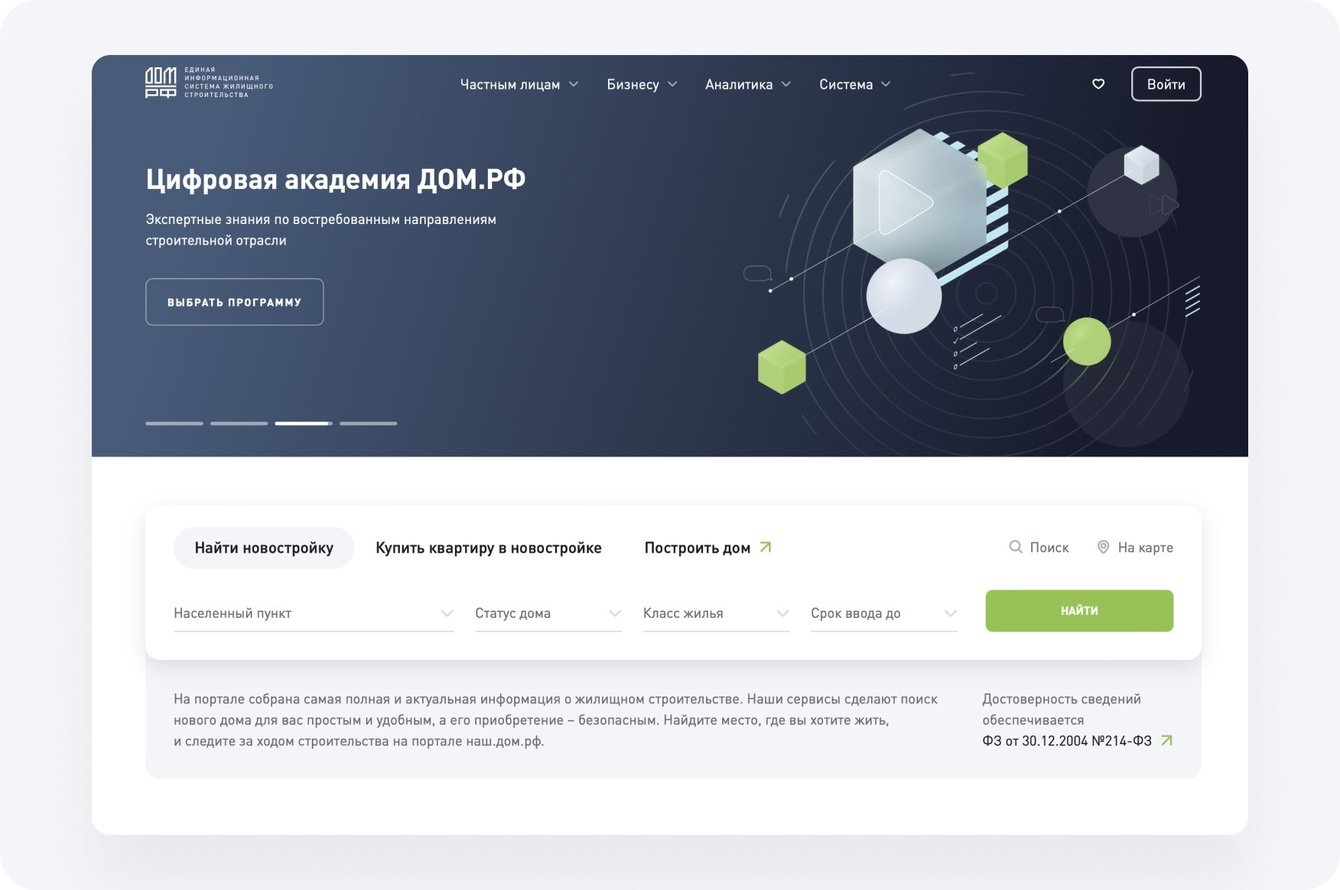Go to the first banner slide indicator
The height and width of the screenshot is (890, 1340).
coord(174,424)
